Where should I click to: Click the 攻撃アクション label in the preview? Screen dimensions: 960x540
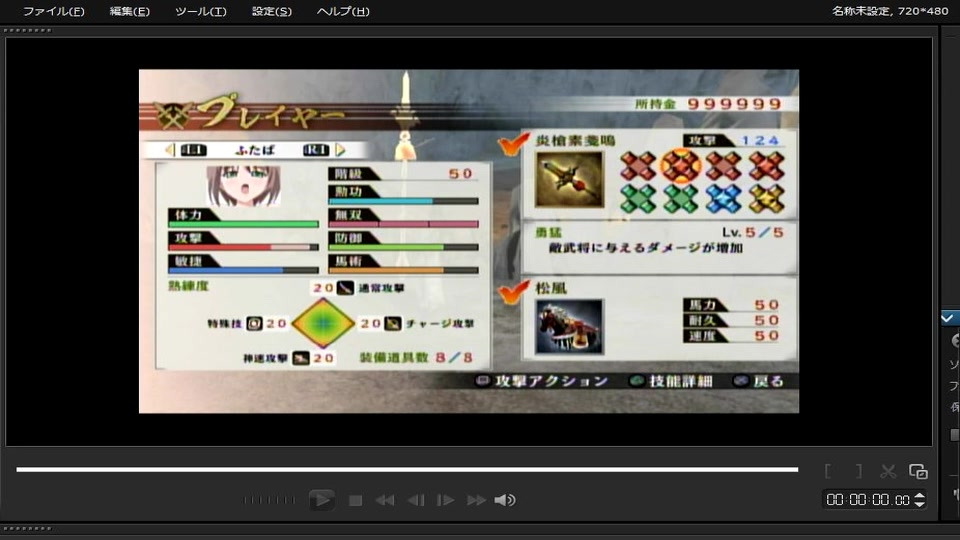pyautogui.click(x=551, y=381)
